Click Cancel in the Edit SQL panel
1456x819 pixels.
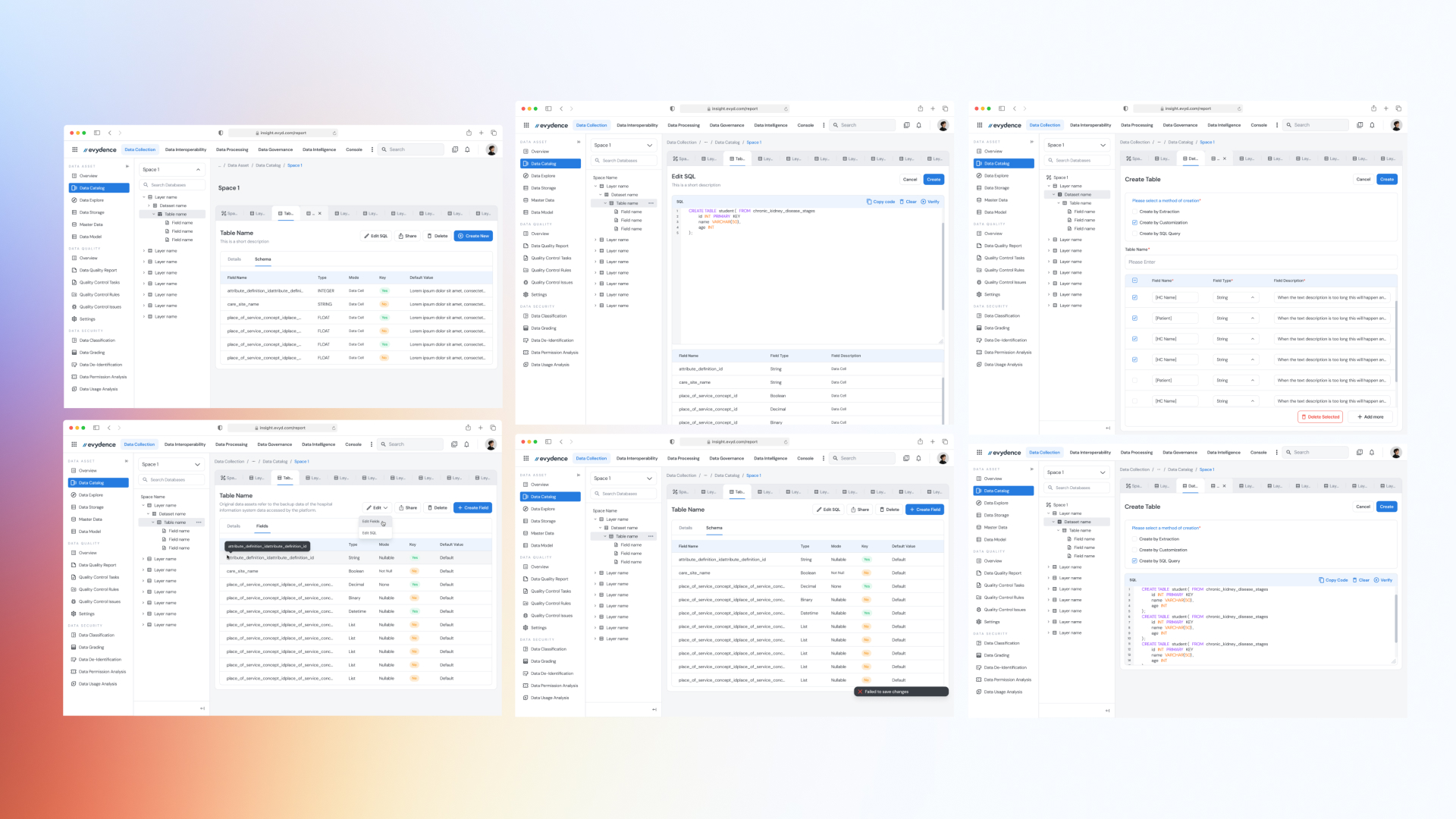click(x=910, y=180)
